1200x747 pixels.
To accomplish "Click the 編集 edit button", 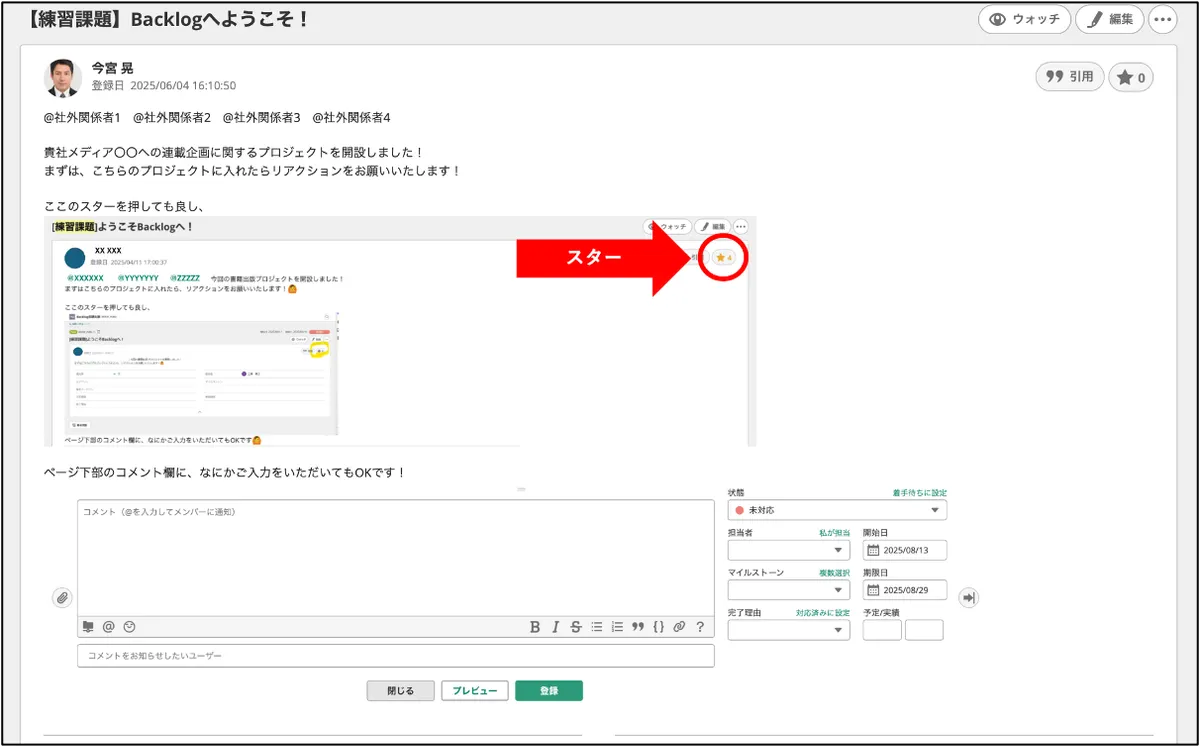I will coord(1110,19).
